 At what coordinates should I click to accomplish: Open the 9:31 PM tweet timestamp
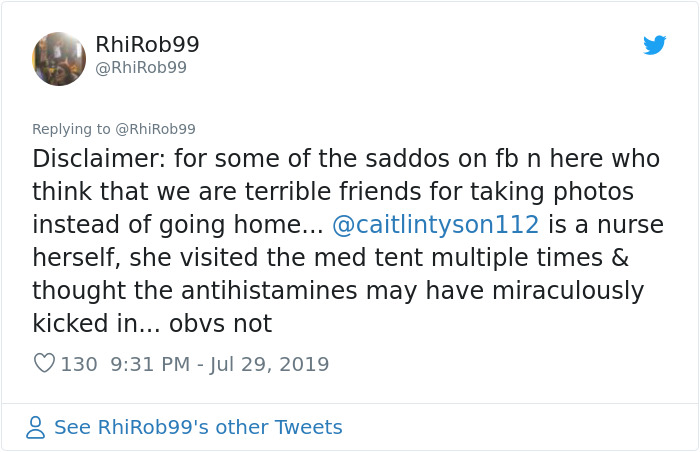(x=150, y=364)
